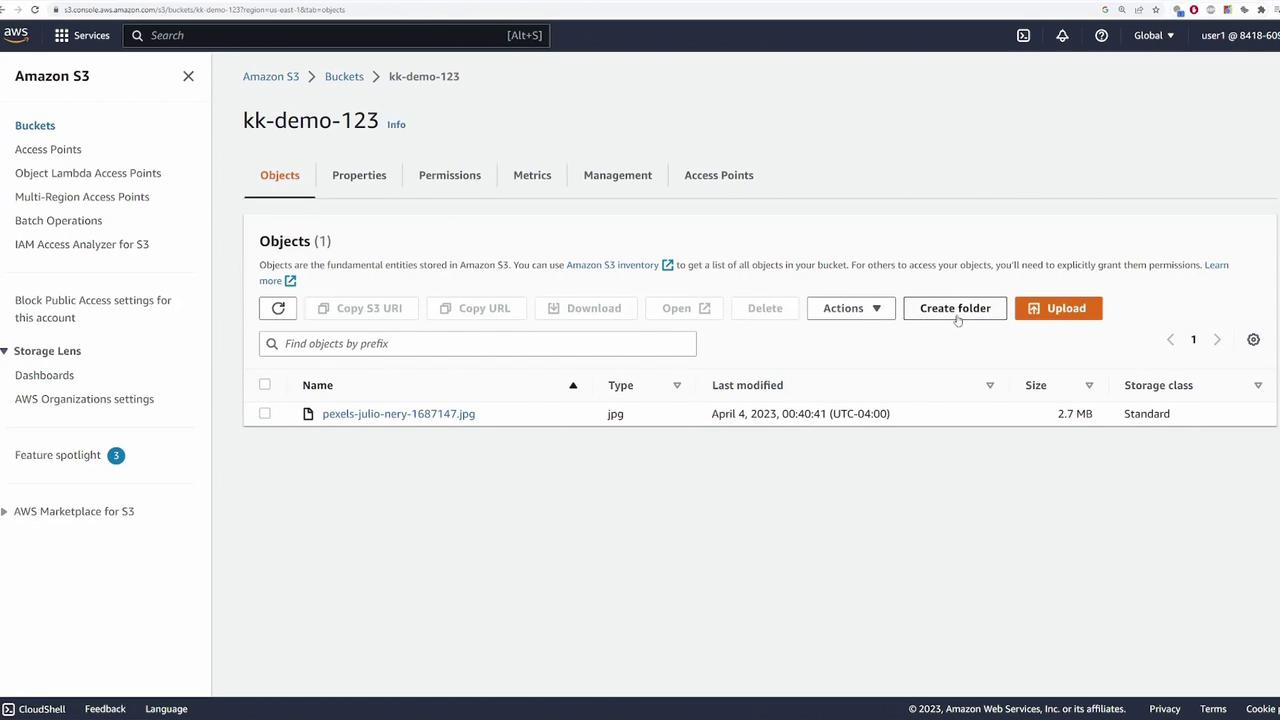Open Block Public Access settings link

click(x=93, y=309)
